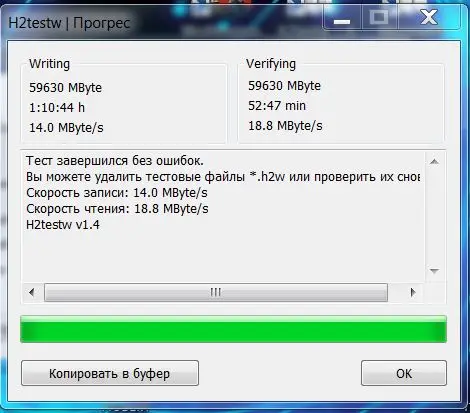Click the line about deleting *.h2w files

pos(223,177)
